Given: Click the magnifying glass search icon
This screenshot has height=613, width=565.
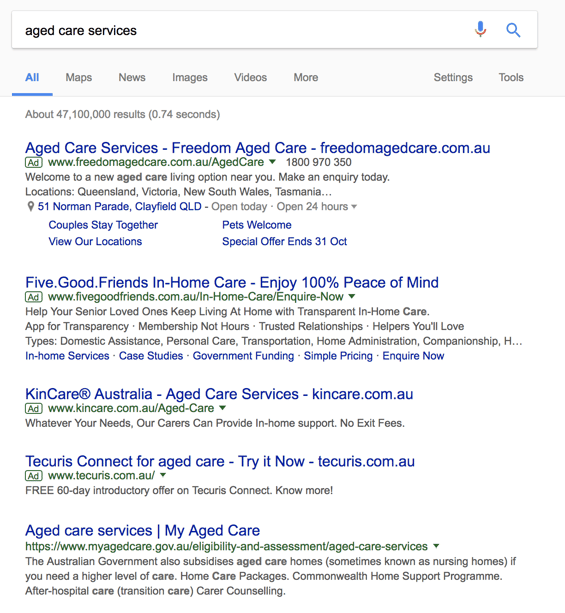Looking at the screenshot, I should pyautogui.click(x=513, y=30).
